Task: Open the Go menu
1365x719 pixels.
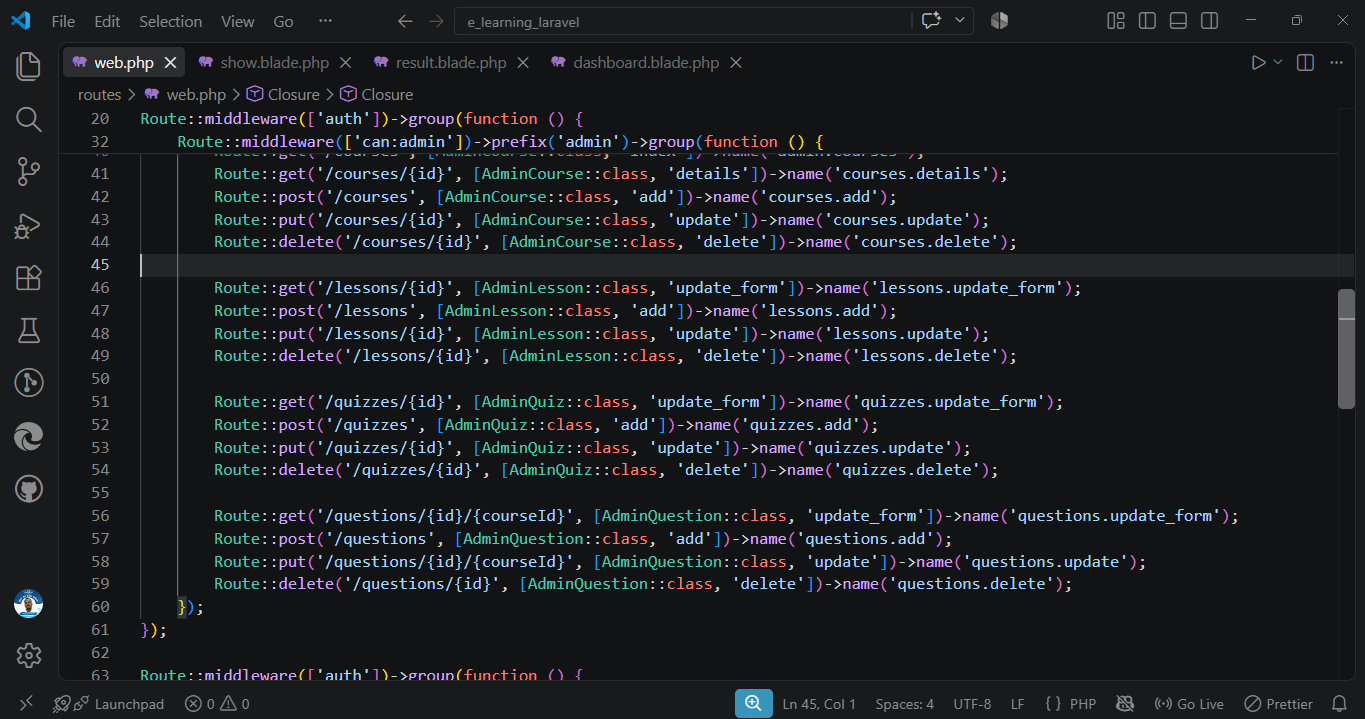Action: tap(283, 21)
